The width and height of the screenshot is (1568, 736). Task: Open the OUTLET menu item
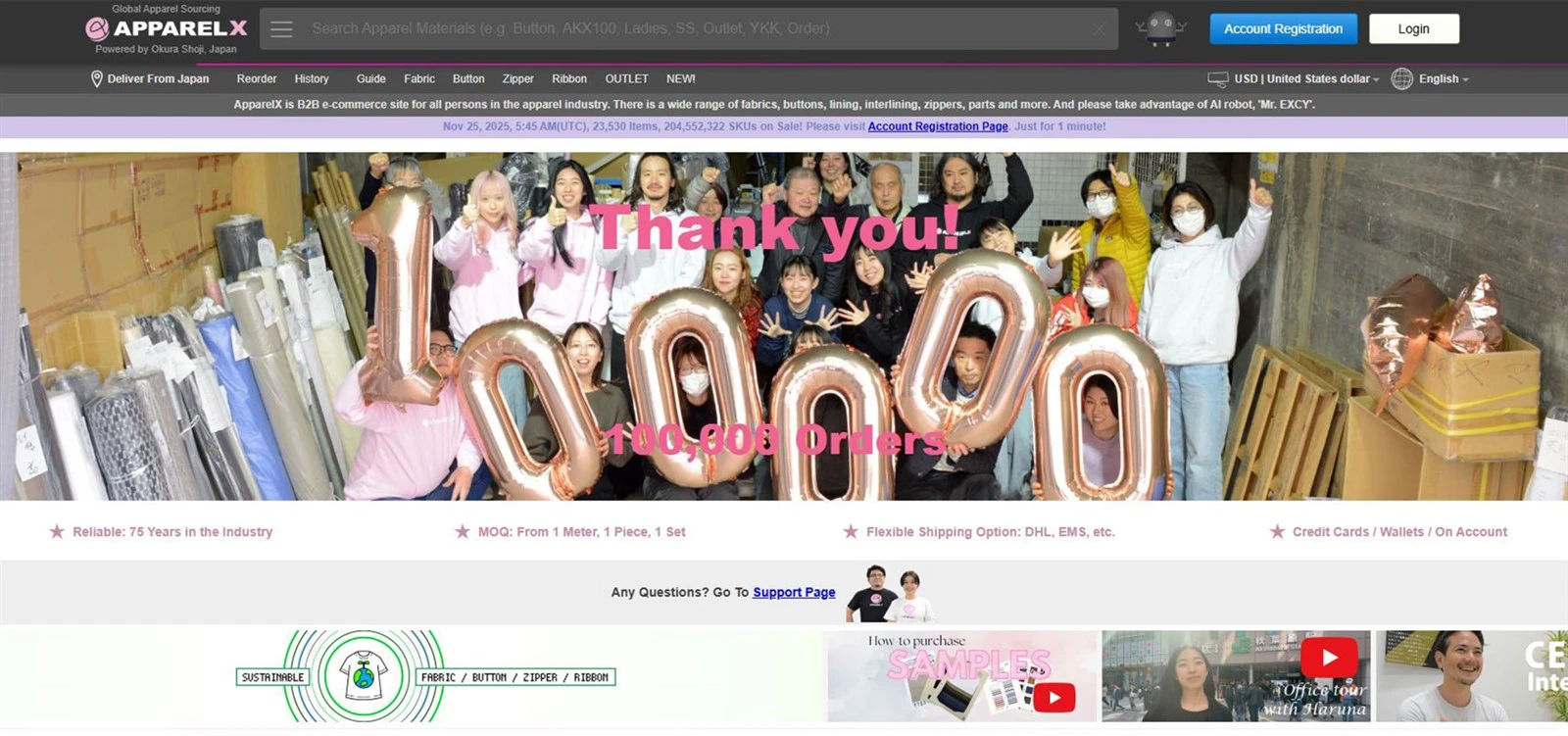pyautogui.click(x=626, y=79)
